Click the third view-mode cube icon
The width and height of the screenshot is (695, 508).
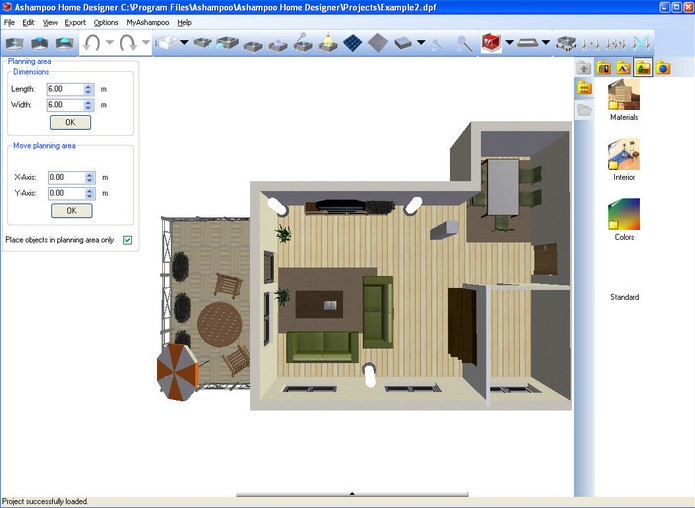64,43
